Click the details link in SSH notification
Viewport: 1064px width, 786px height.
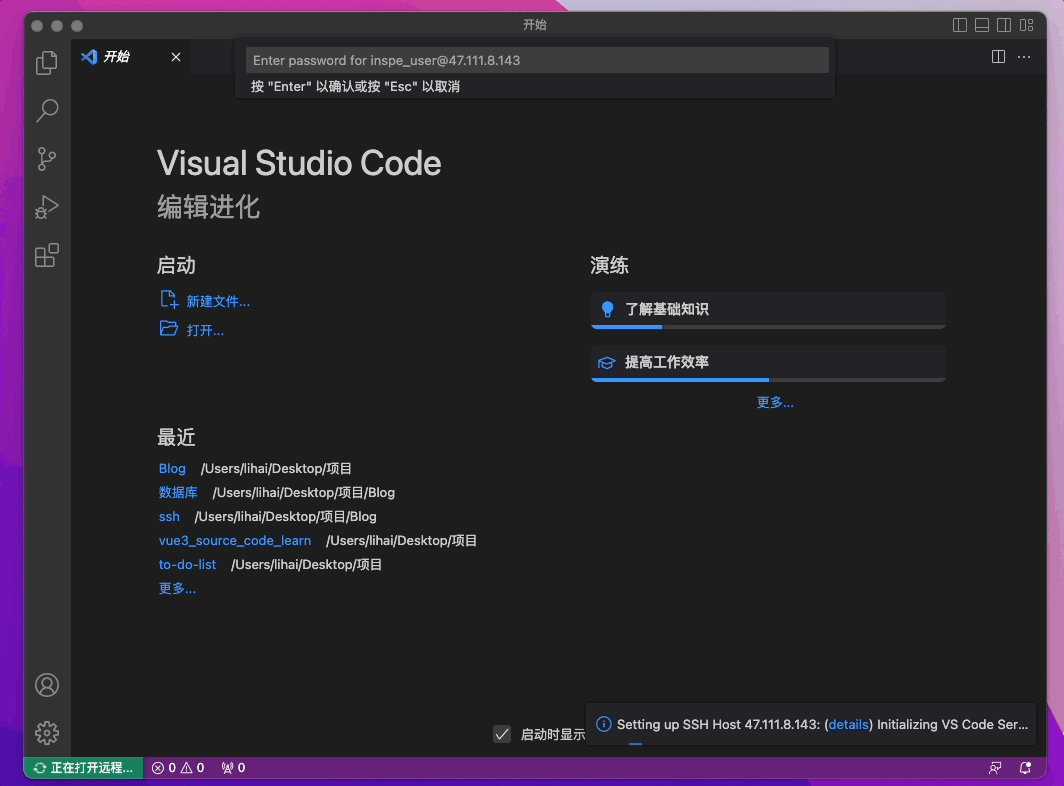click(848, 724)
